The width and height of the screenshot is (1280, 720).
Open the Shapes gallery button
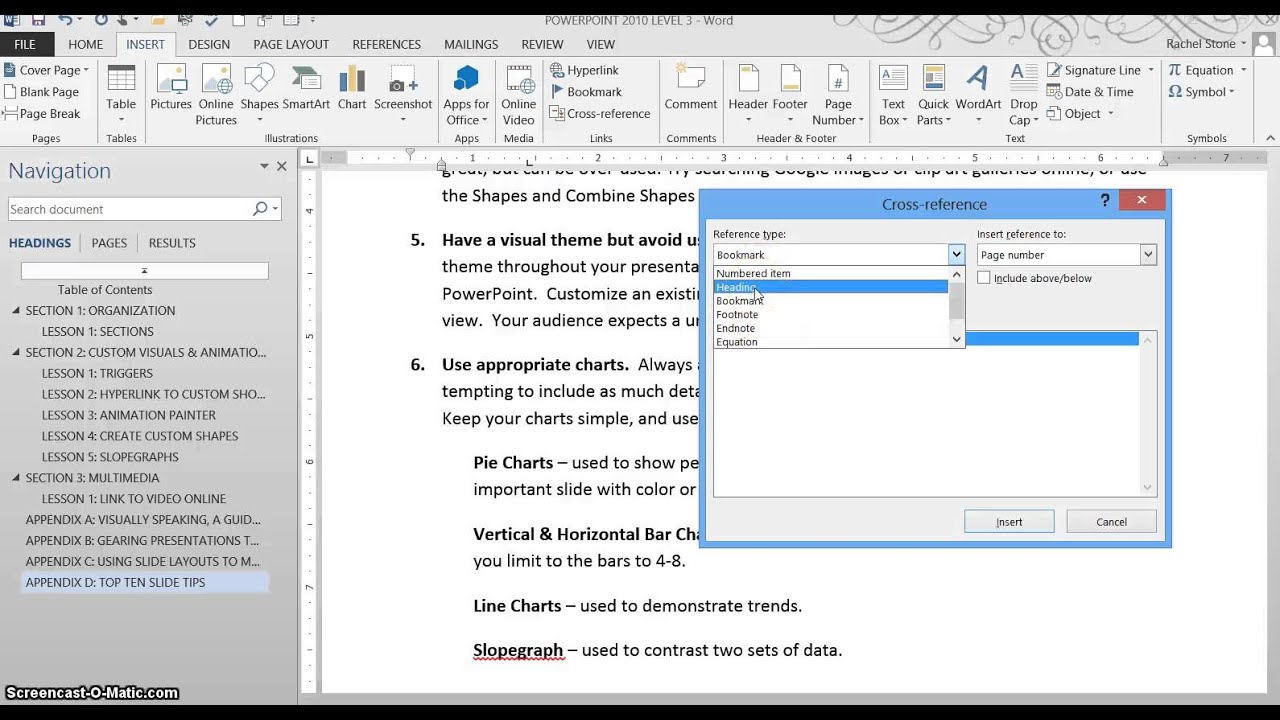pyautogui.click(x=259, y=95)
